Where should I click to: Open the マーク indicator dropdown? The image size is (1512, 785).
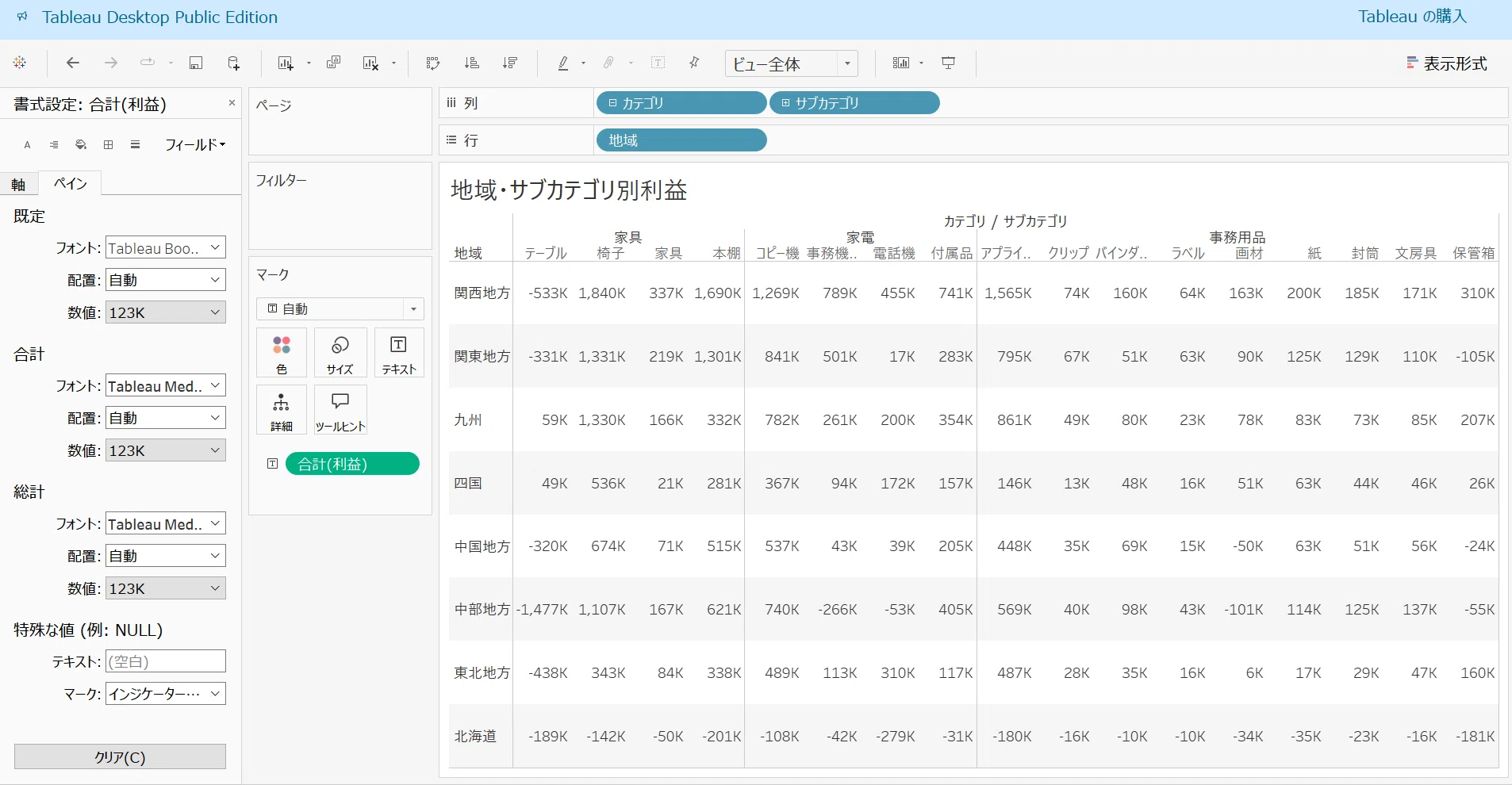(x=166, y=694)
